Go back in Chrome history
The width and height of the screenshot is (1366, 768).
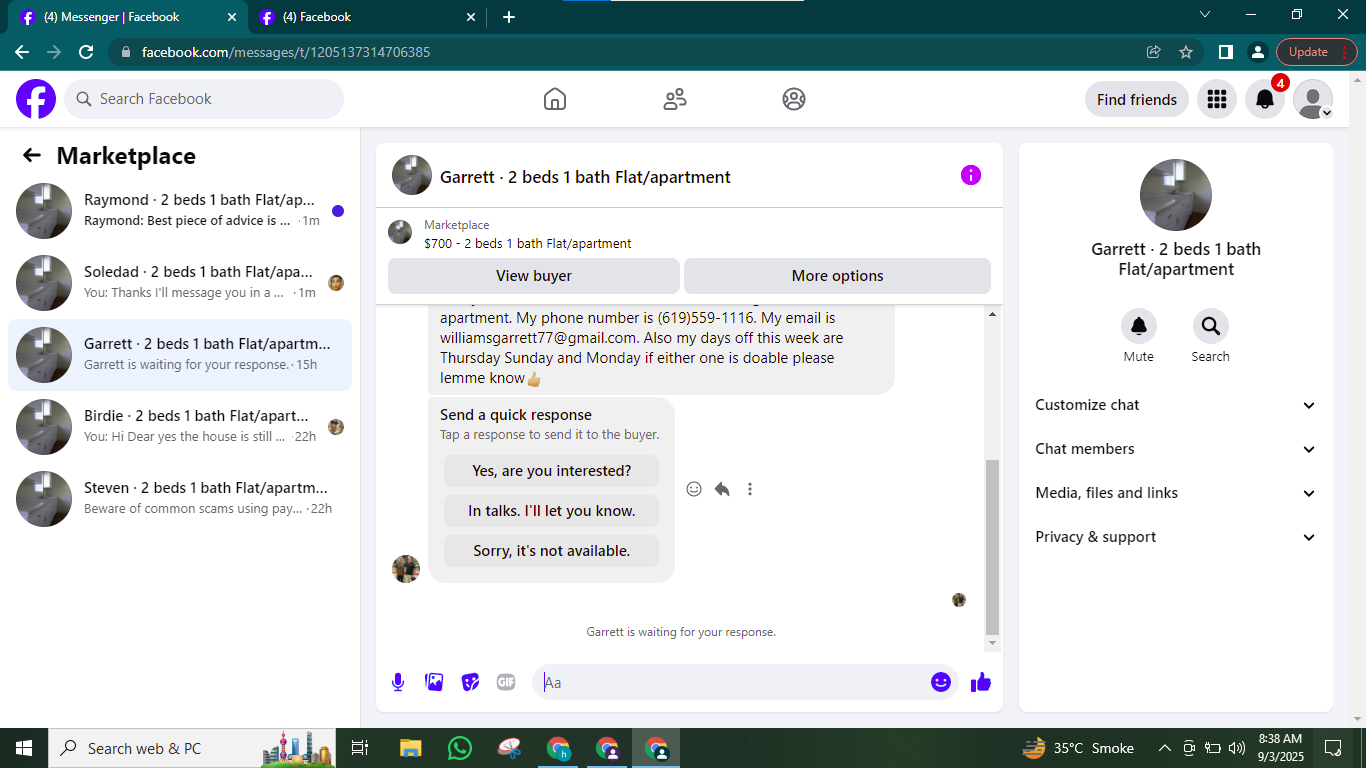click(x=22, y=52)
